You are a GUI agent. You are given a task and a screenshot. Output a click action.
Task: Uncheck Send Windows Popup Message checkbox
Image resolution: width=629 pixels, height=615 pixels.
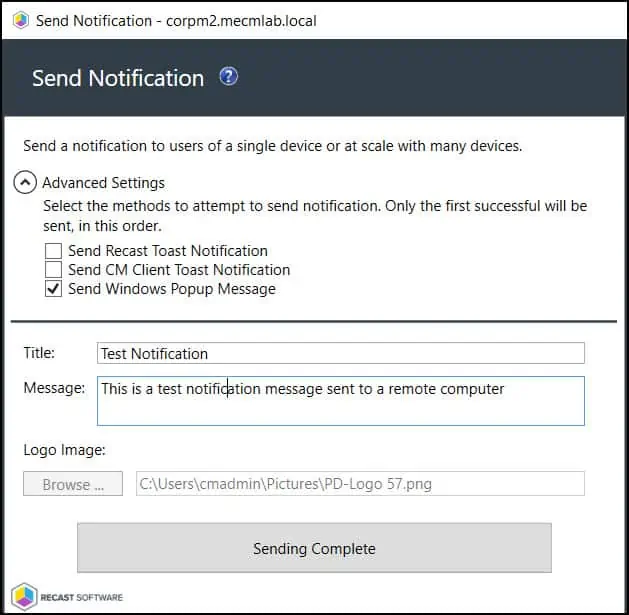pos(53,289)
